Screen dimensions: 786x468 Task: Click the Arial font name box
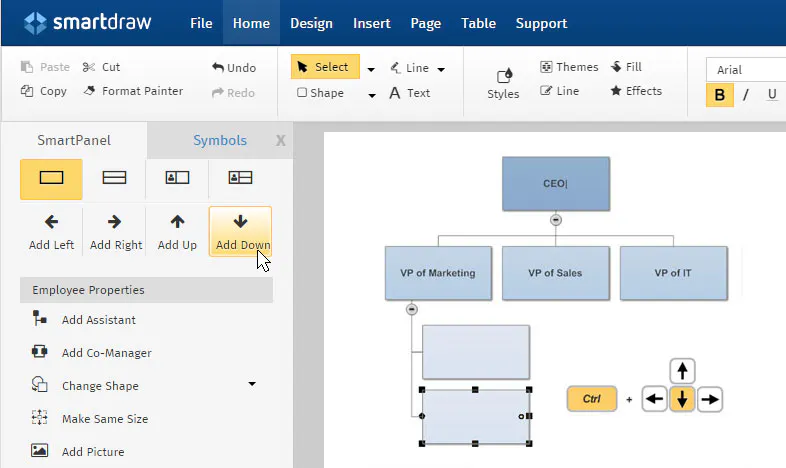pos(746,70)
